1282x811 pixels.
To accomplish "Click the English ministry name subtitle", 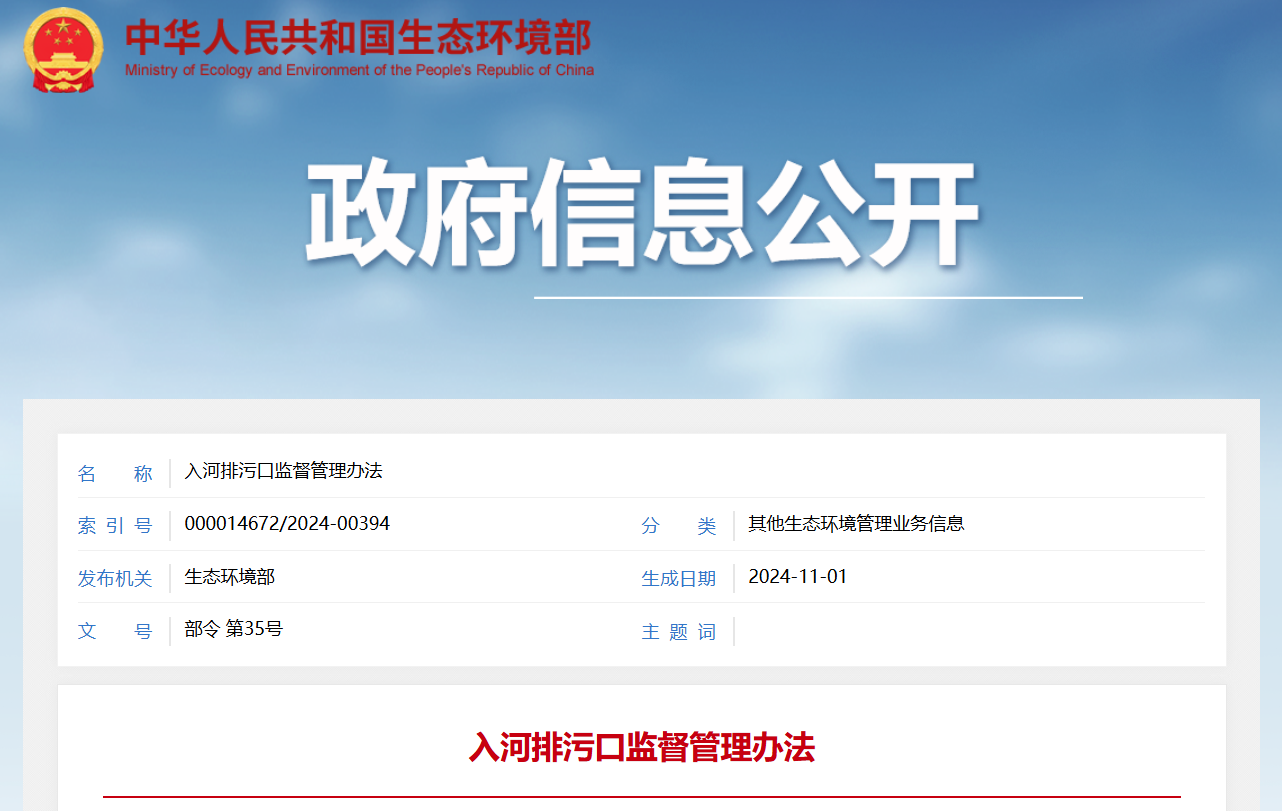I will (359, 70).
